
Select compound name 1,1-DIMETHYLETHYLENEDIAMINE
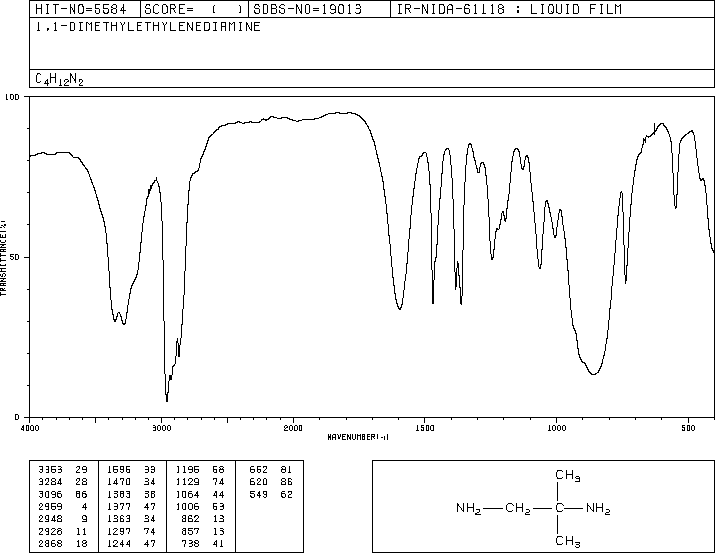(148, 27)
